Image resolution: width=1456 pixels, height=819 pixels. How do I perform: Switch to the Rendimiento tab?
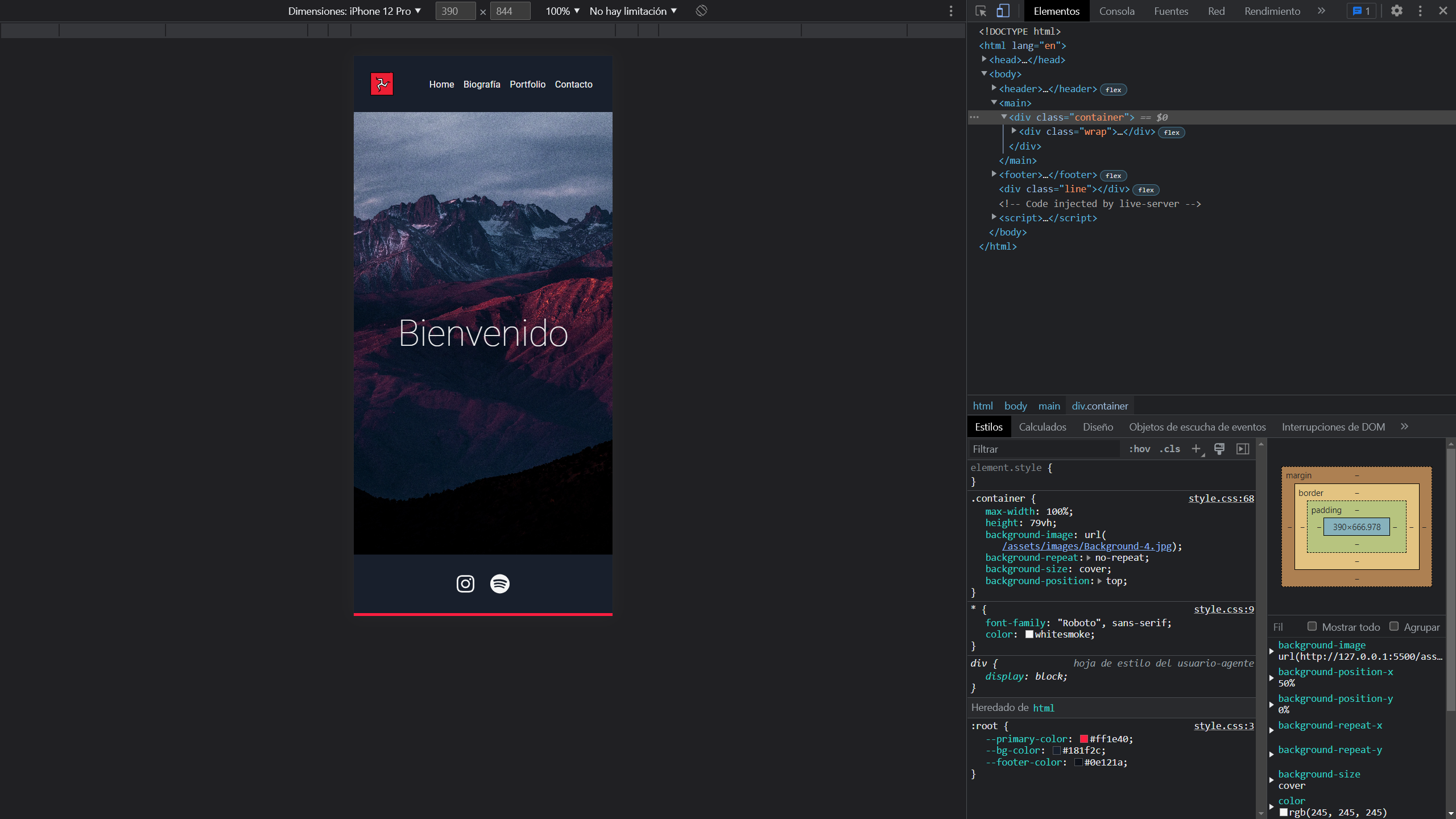pos(1272,11)
